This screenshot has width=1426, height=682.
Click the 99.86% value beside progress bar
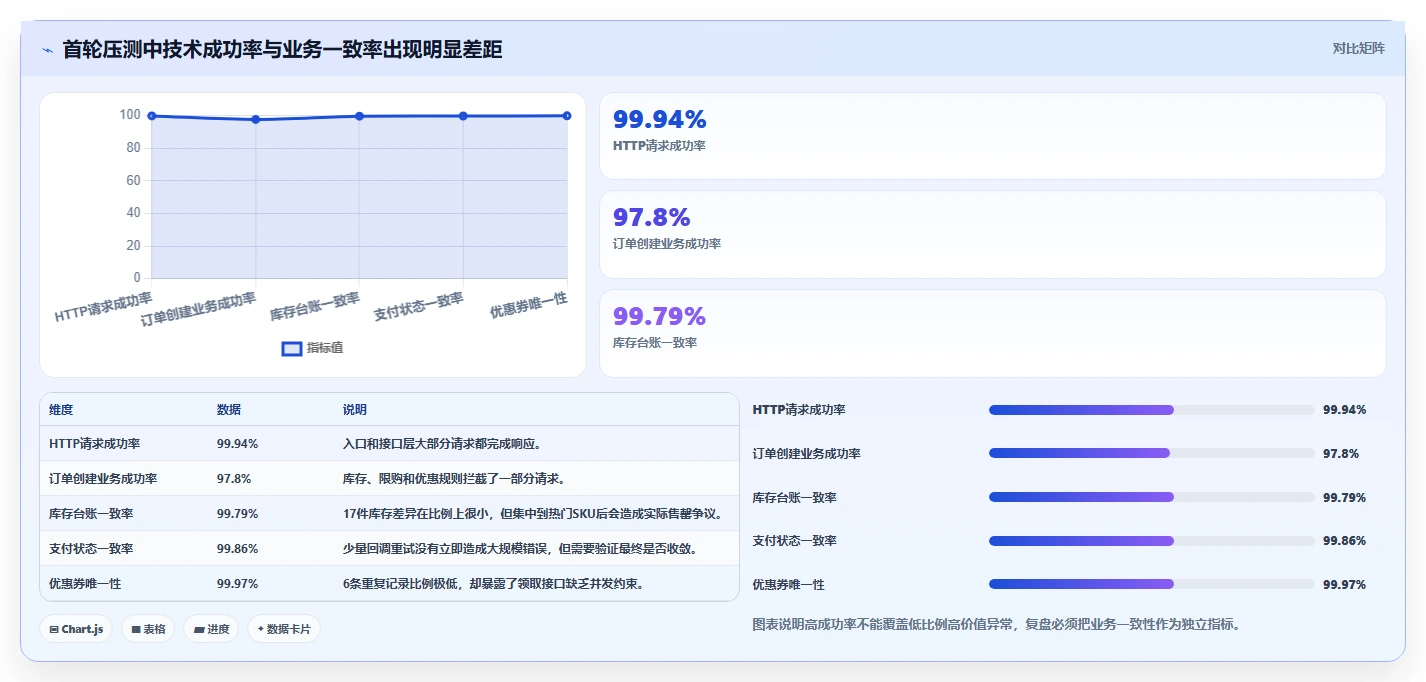click(1344, 541)
